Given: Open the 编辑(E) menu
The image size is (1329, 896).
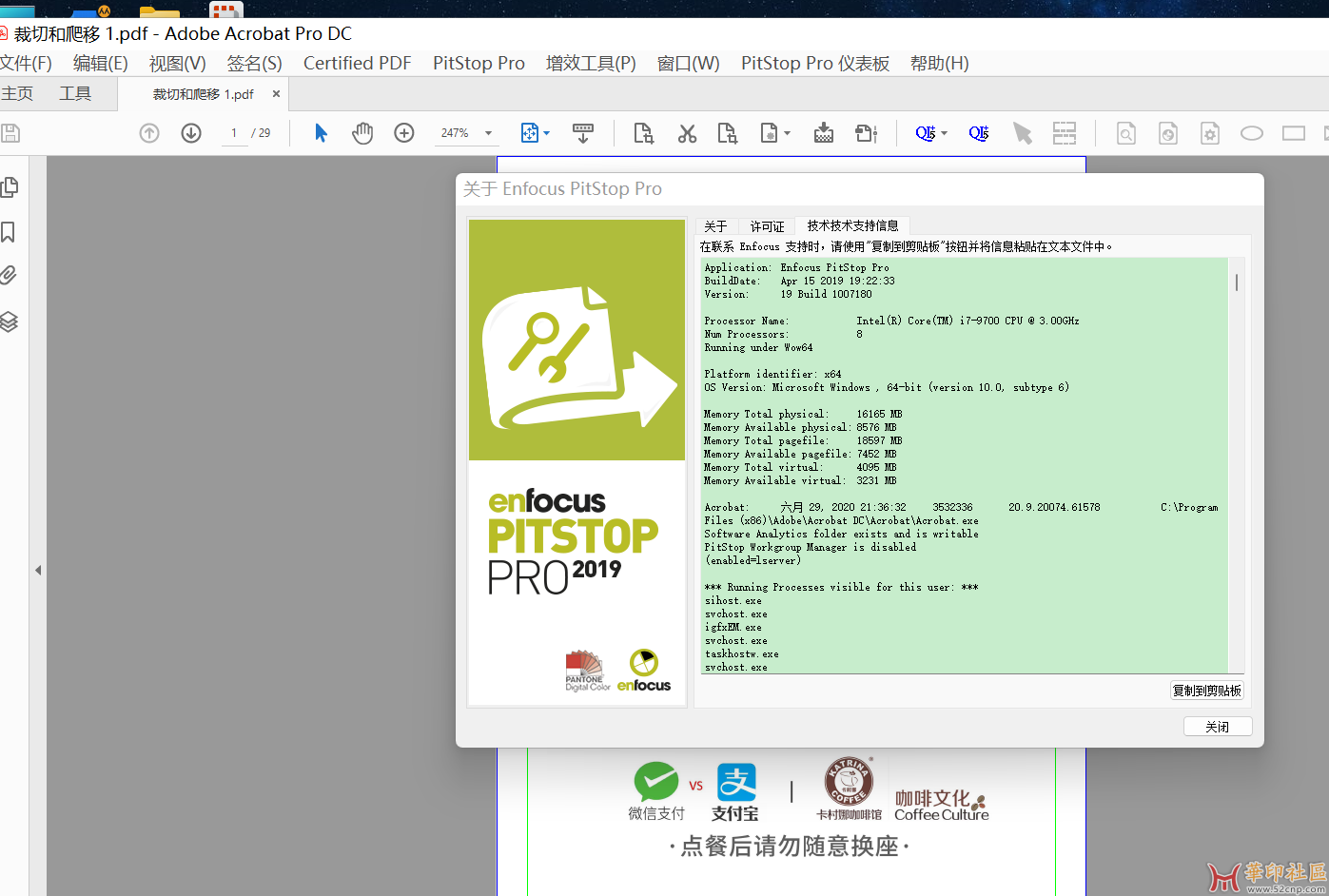Looking at the screenshot, I should pyautogui.click(x=101, y=63).
